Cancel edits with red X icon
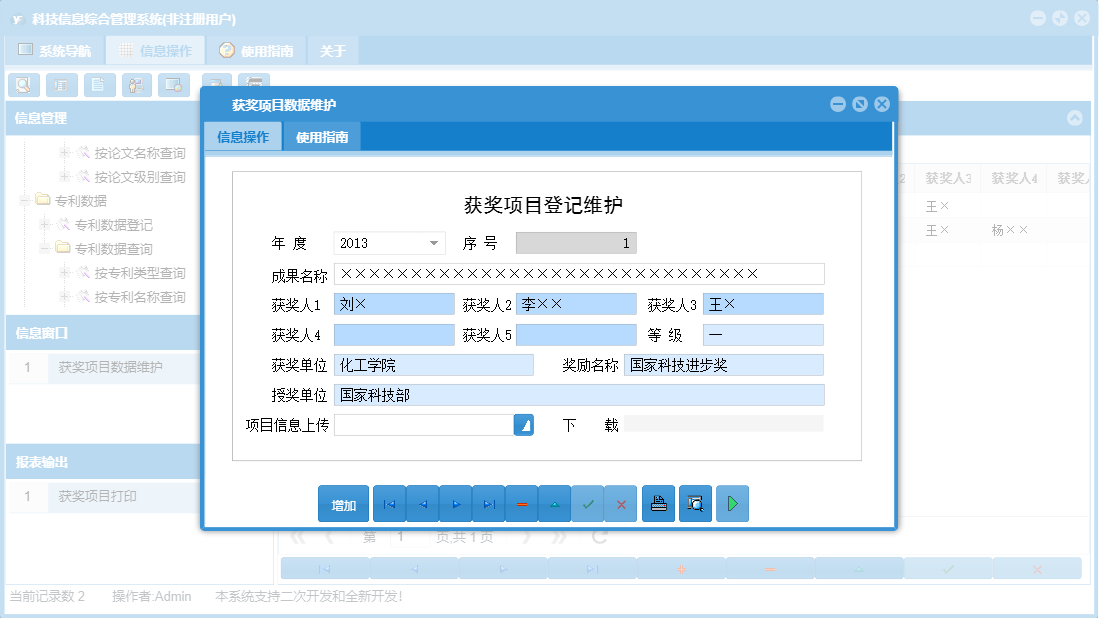Screen dimensions: 1099x618 [x=621, y=503]
